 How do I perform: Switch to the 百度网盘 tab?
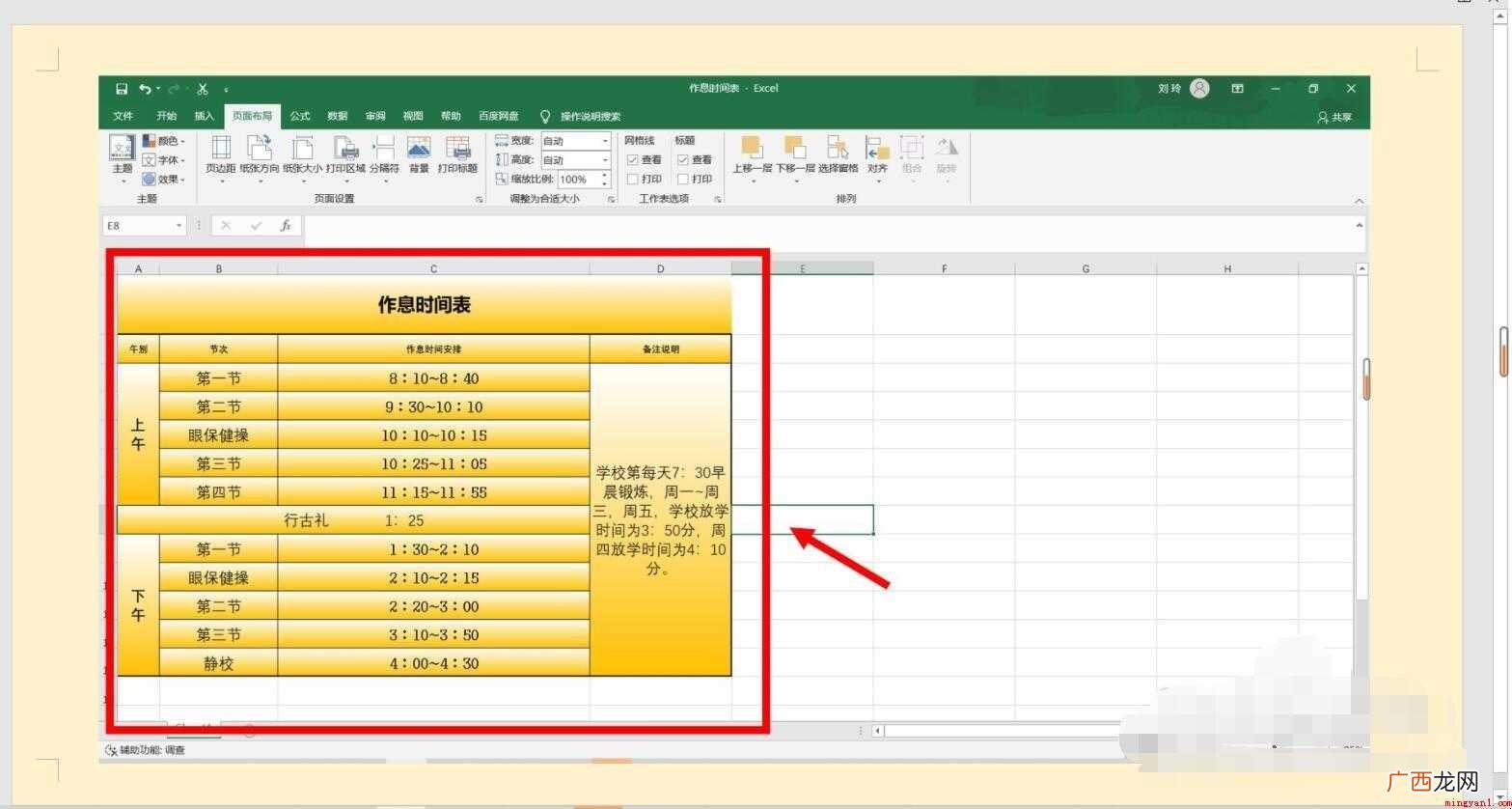499,117
